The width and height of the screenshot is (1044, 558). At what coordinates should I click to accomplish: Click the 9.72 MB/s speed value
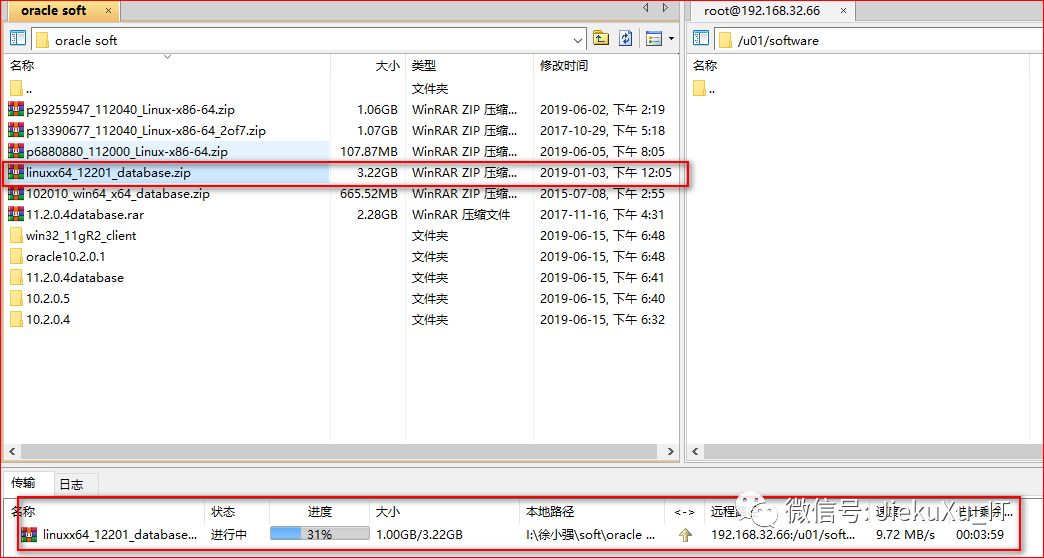(905, 534)
